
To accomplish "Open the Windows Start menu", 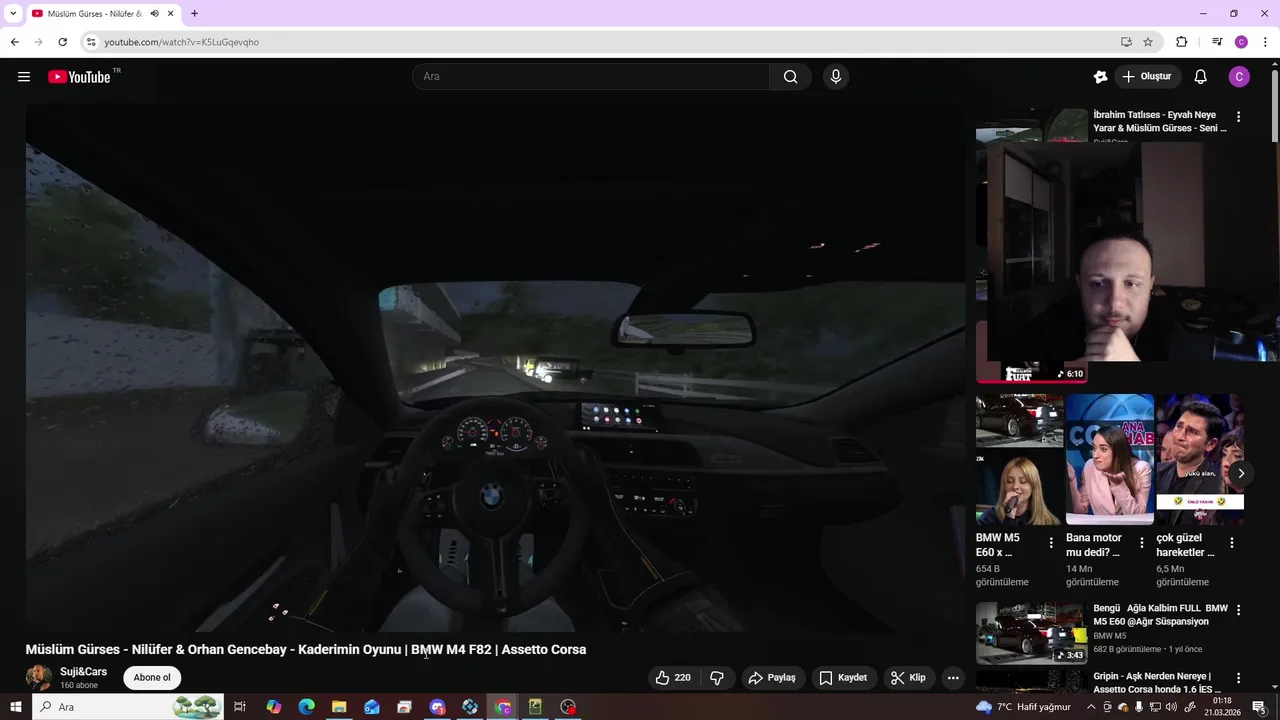I will (16, 707).
